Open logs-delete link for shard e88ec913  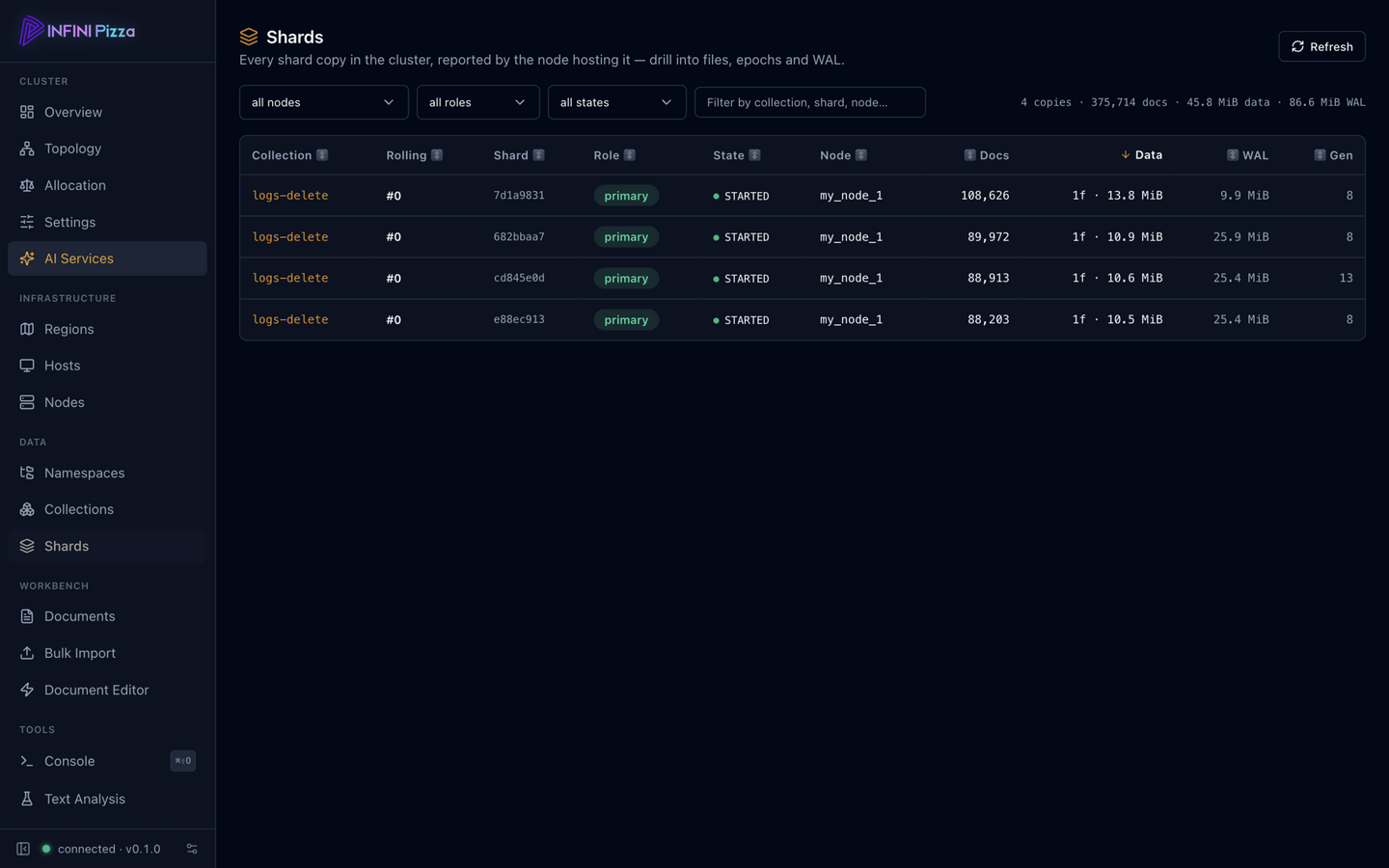coord(290,320)
